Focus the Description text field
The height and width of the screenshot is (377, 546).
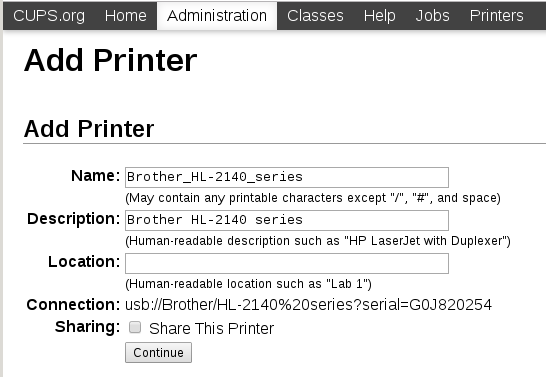tap(287, 220)
